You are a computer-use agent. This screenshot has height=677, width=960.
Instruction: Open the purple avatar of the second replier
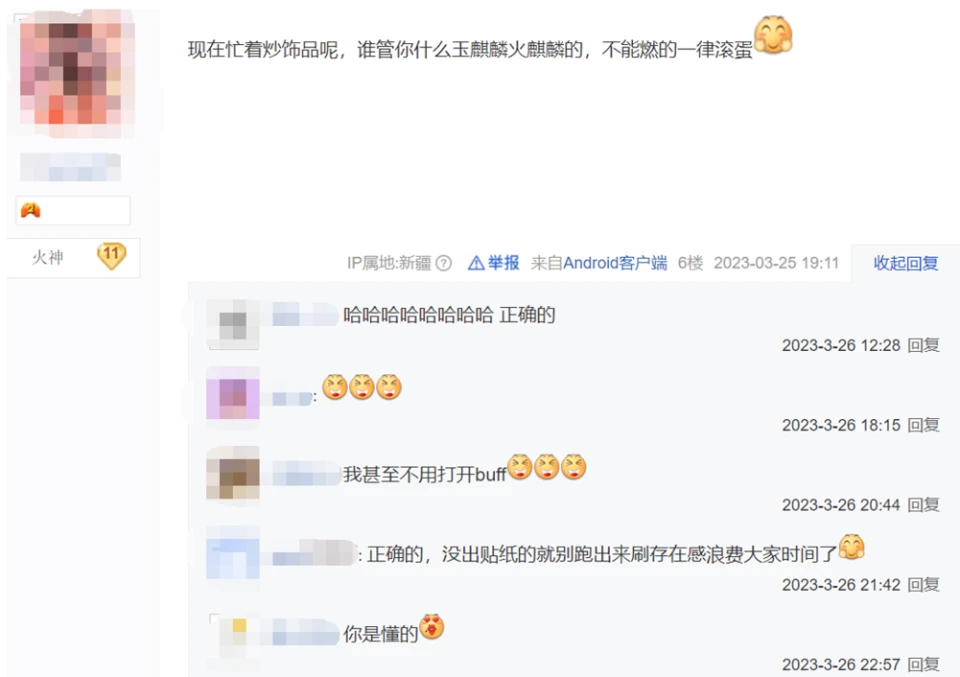coord(233,392)
